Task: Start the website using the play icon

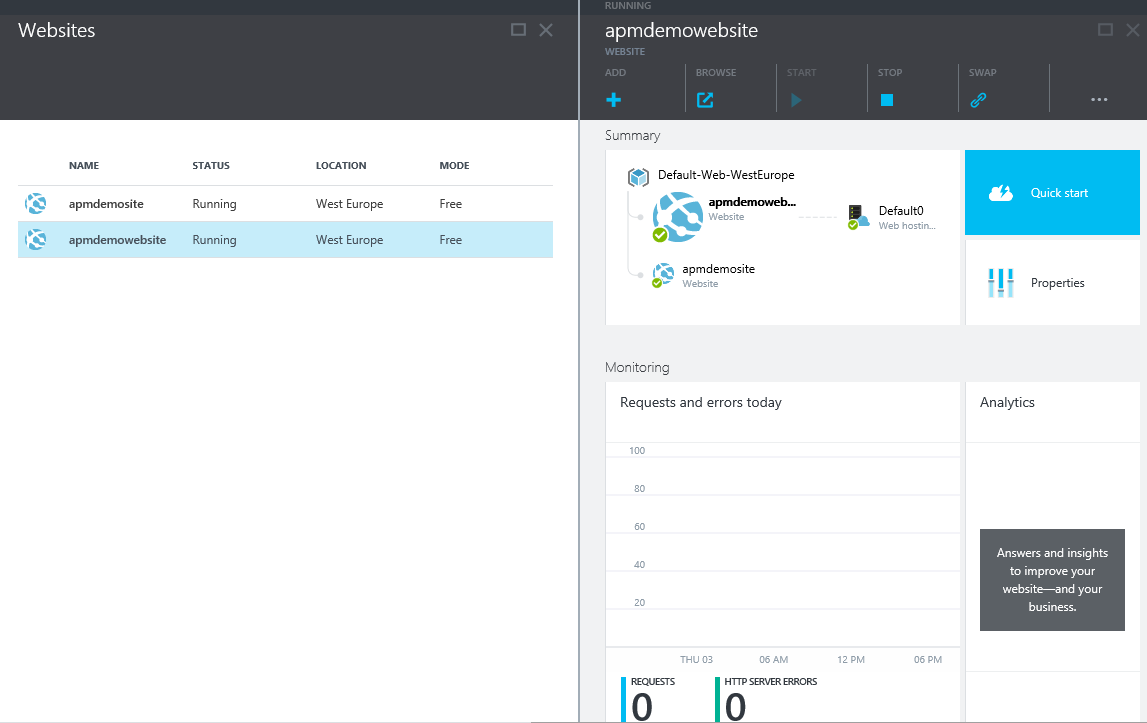Action: (x=795, y=100)
